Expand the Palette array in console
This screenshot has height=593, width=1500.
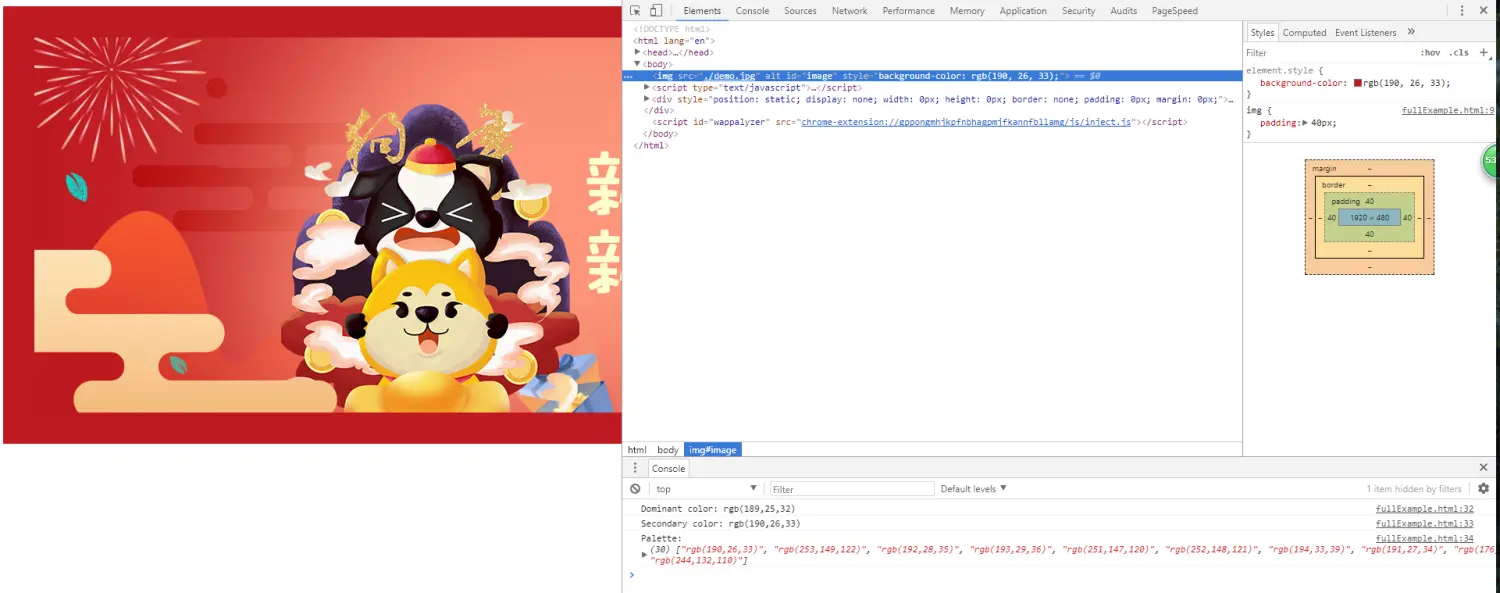pos(645,554)
